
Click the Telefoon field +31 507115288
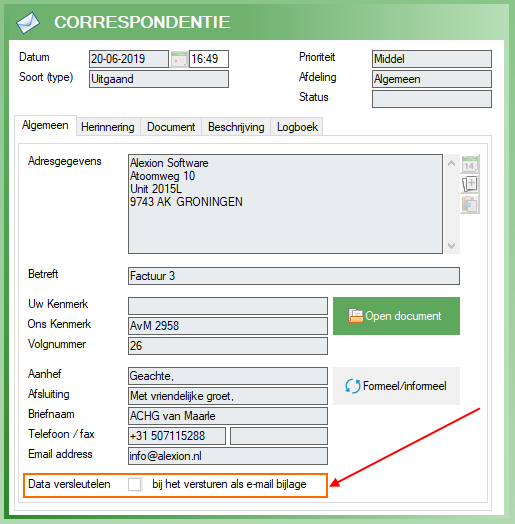[x=177, y=436]
